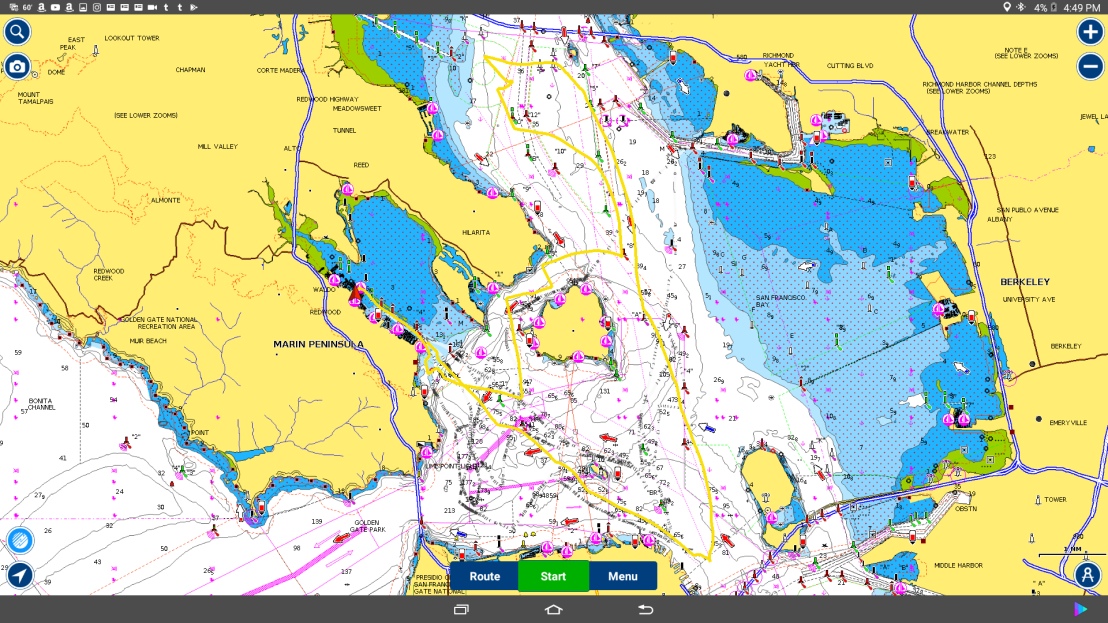This screenshot has width=1108, height=623.
Task: Open the Menu tab
Action: click(x=622, y=576)
